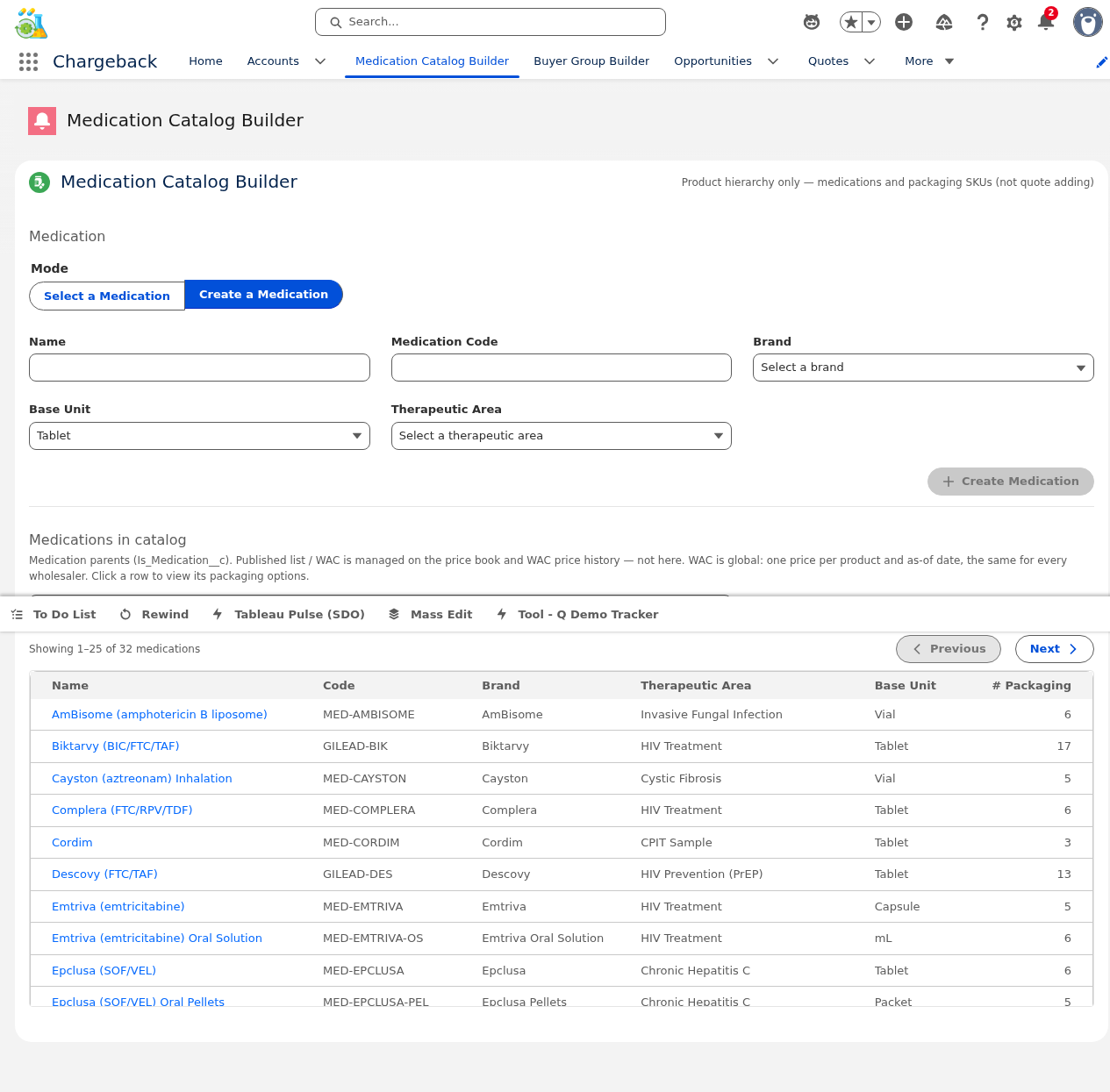Click the Therapeutic Area column header
Image resolution: width=1110 pixels, height=1092 pixels.
[x=696, y=686]
